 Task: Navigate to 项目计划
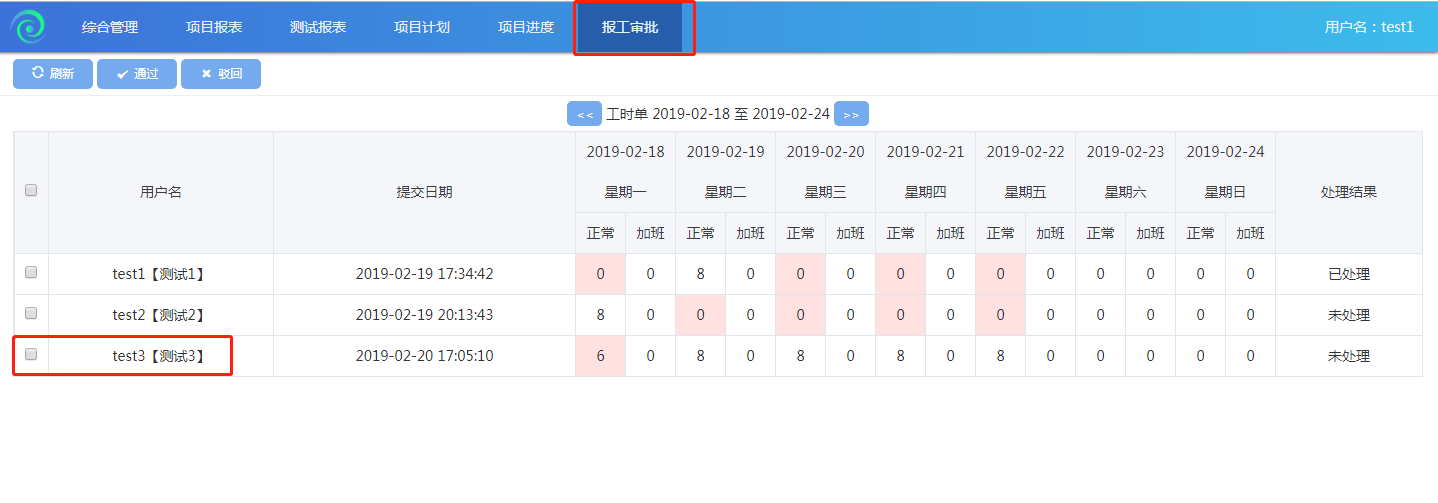click(x=422, y=27)
